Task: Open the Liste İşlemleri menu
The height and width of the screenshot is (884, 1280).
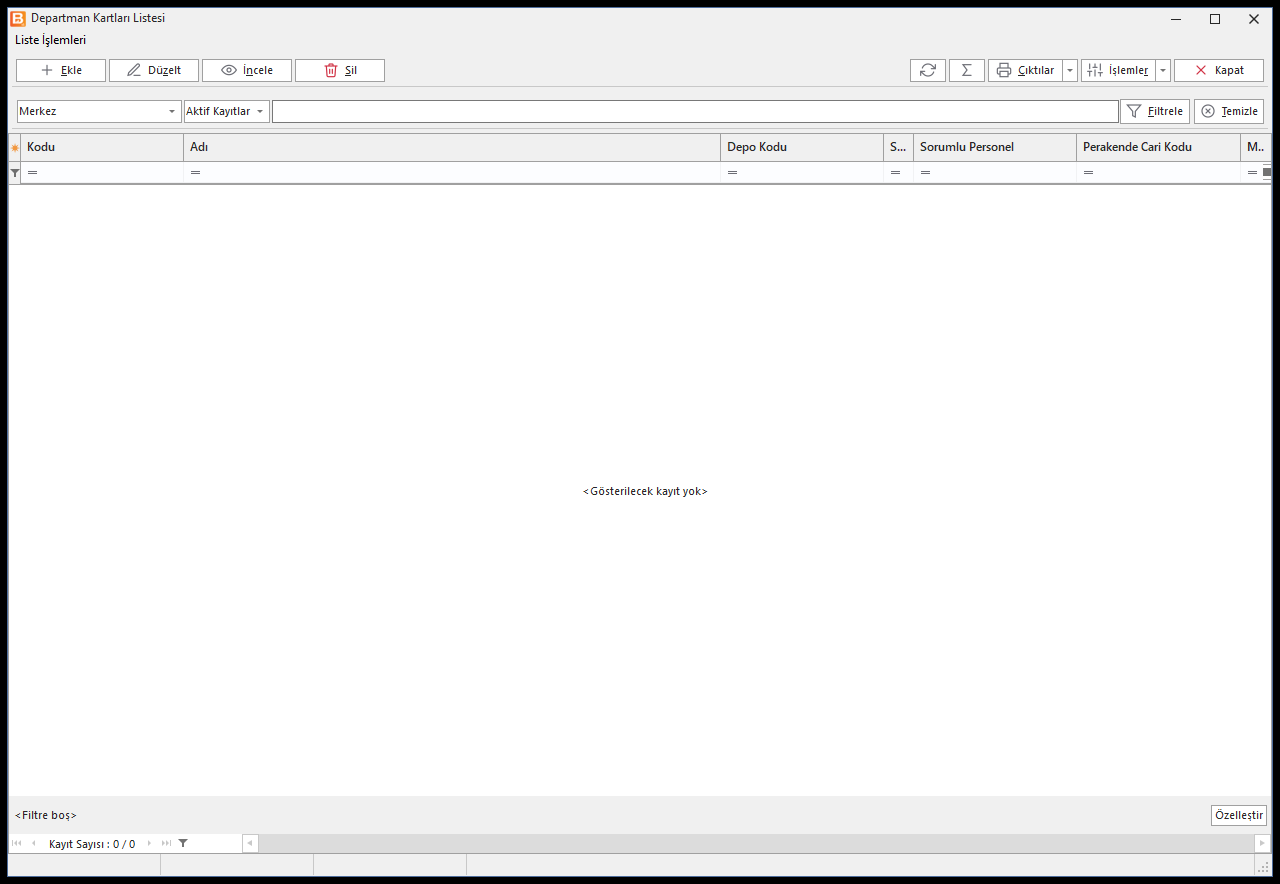Action: 51,40
